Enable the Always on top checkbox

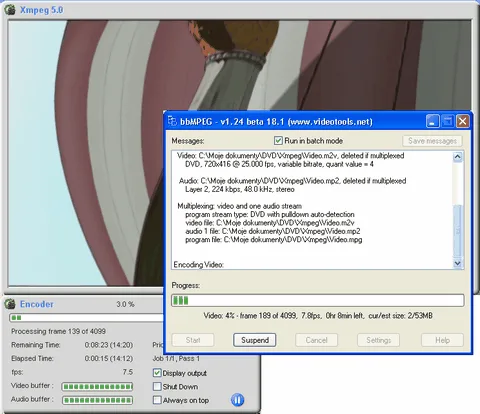(x=157, y=400)
